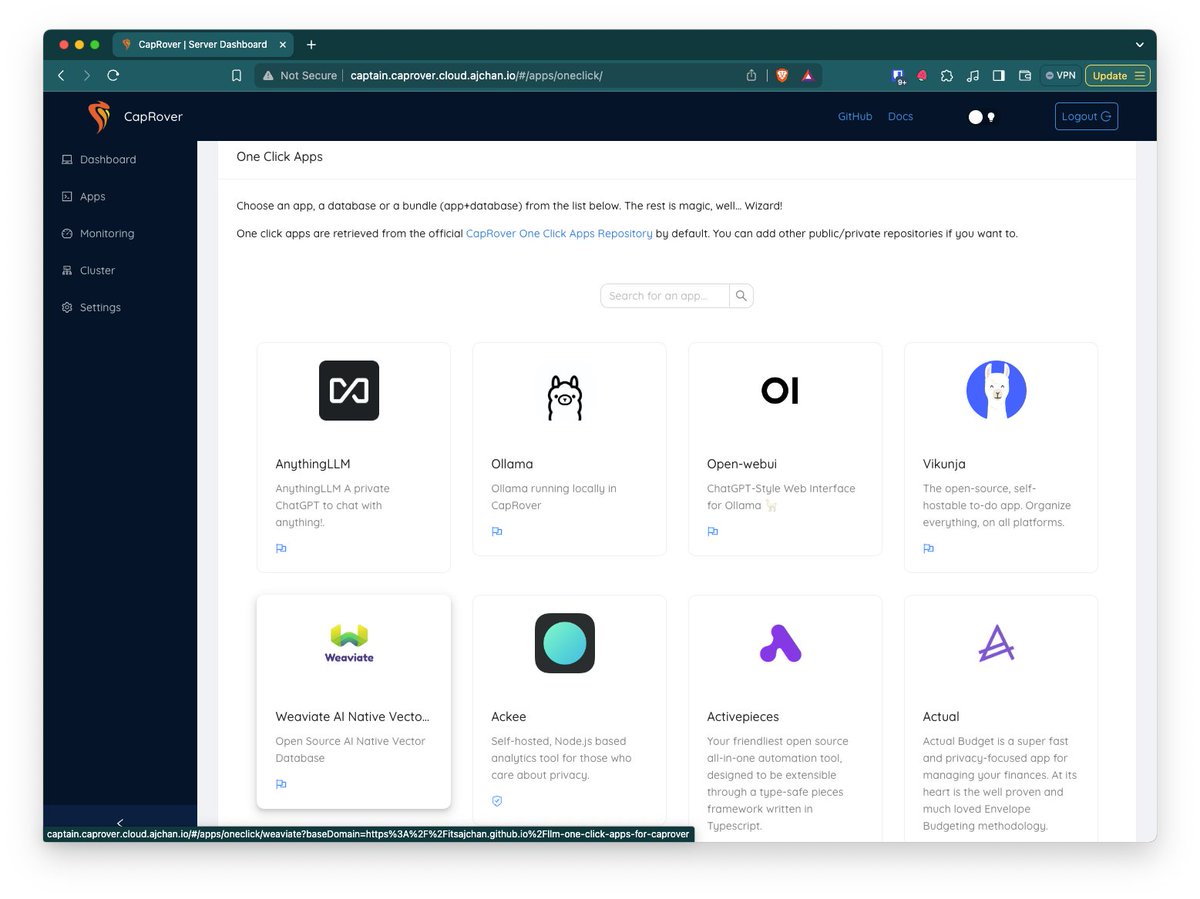This screenshot has height=899, width=1200.
Task: Click the flag icon on Vikunja card
Action: 929,548
